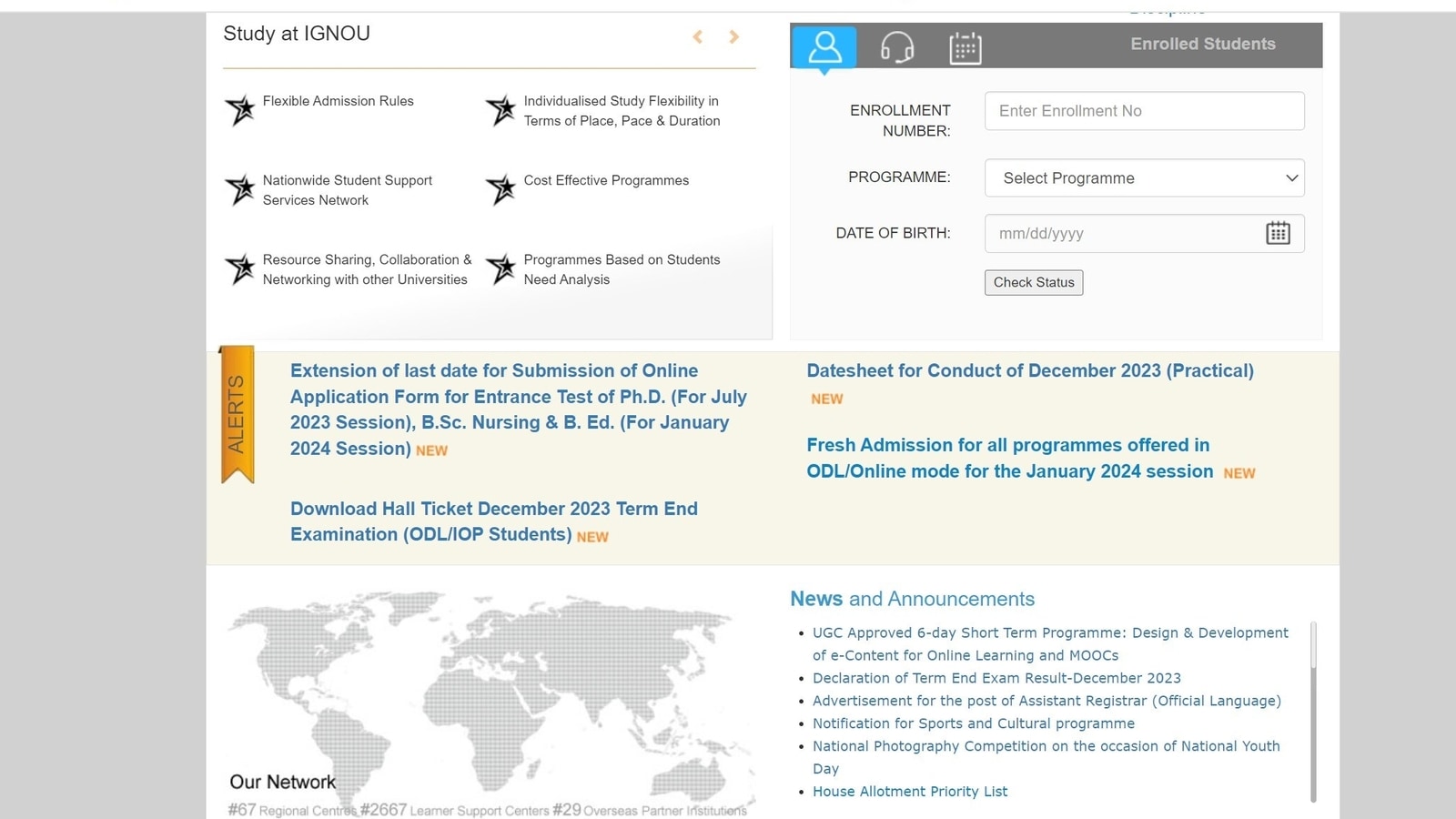Click star icon beside Resource Sharing, Collaboration
This screenshot has height=819, width=1456.
(241, 268)
